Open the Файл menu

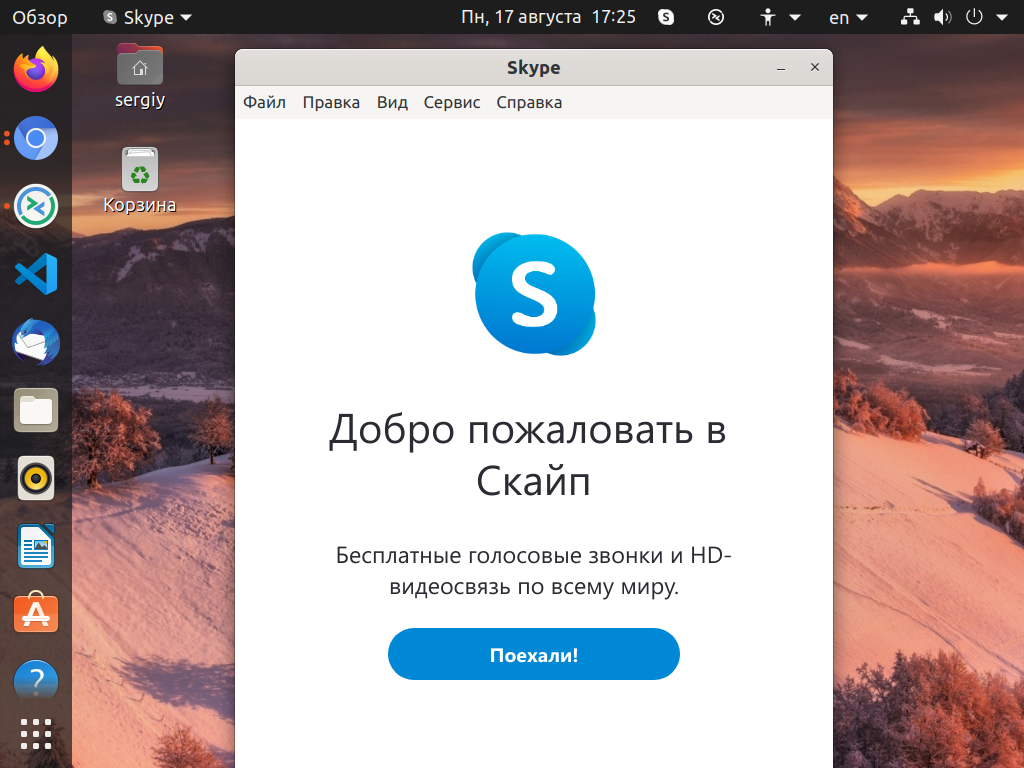pyautogui.click(x=264, y=103)
